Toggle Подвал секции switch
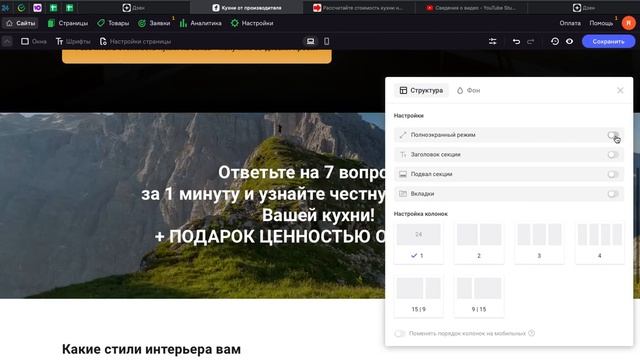Viewport: 640px width, 360px height. [613, 174]
